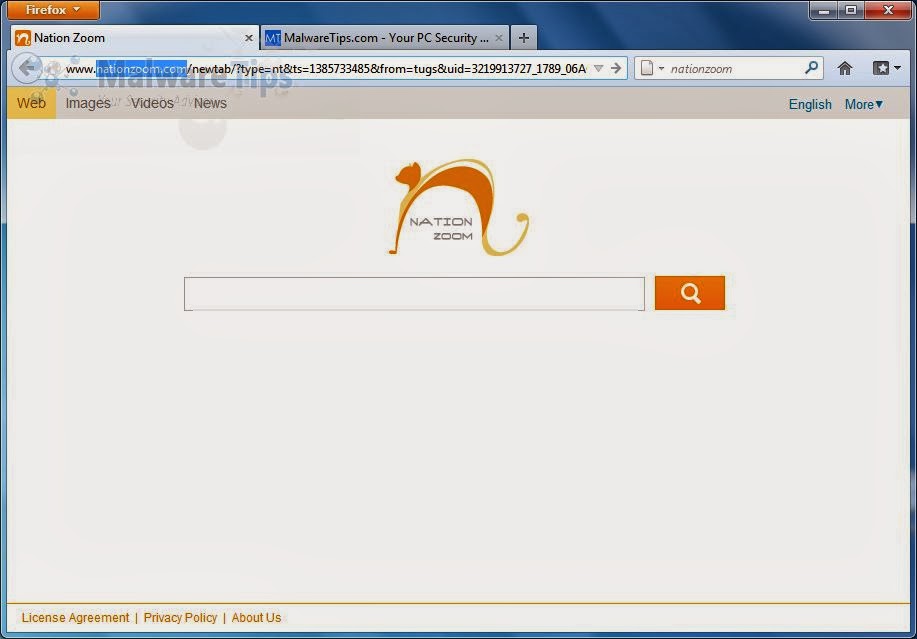Open the Privacy Policy link
This screenshot has width=917, height=639.
pos(180,617)
